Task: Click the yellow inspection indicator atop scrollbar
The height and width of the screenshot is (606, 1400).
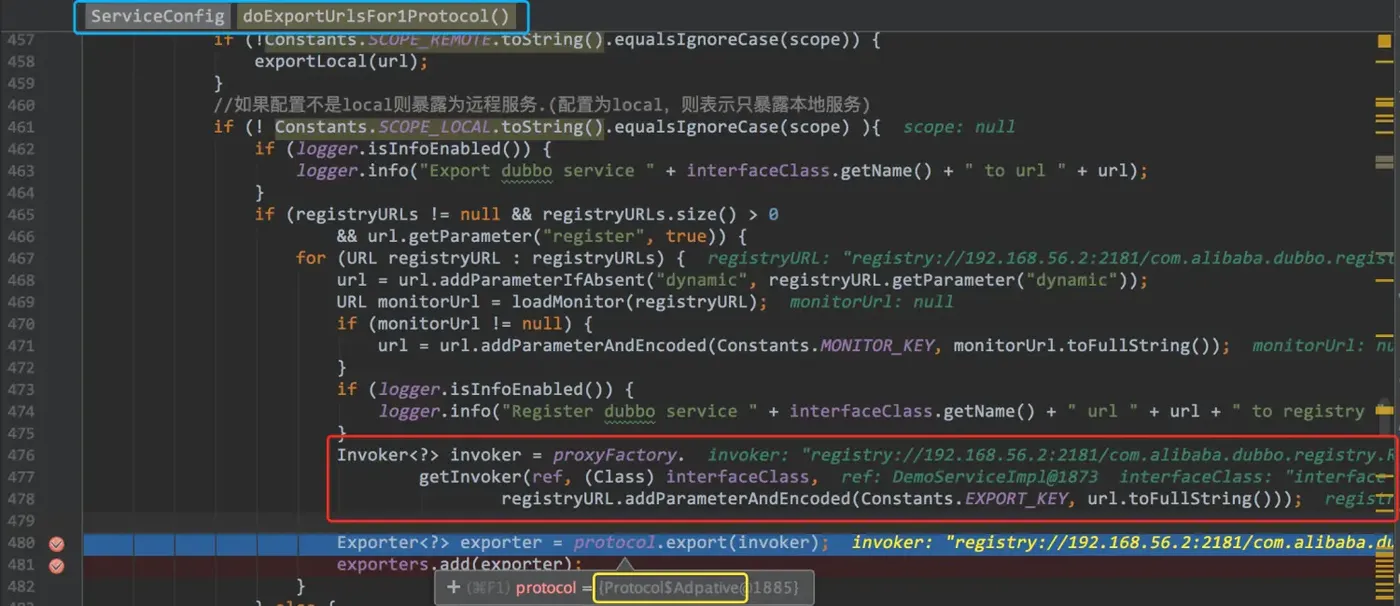Action: (1384, 39)
